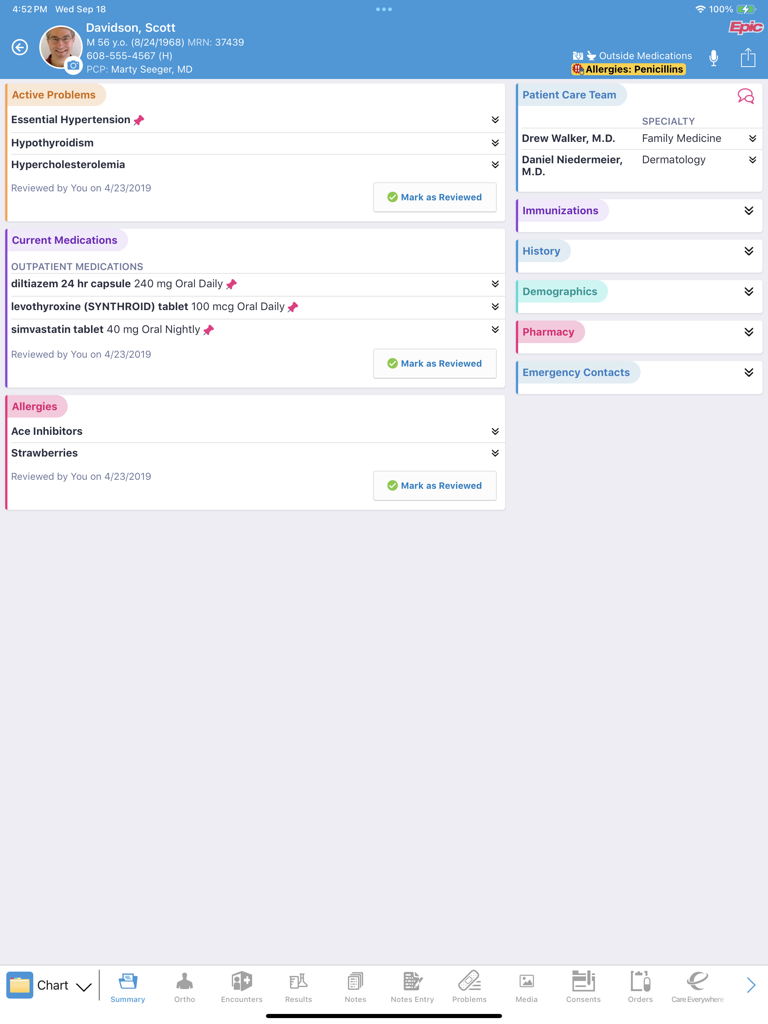Open the Notes icon in bottom bar
This screenshot has width=768, height=1024.
coord(355,983)
